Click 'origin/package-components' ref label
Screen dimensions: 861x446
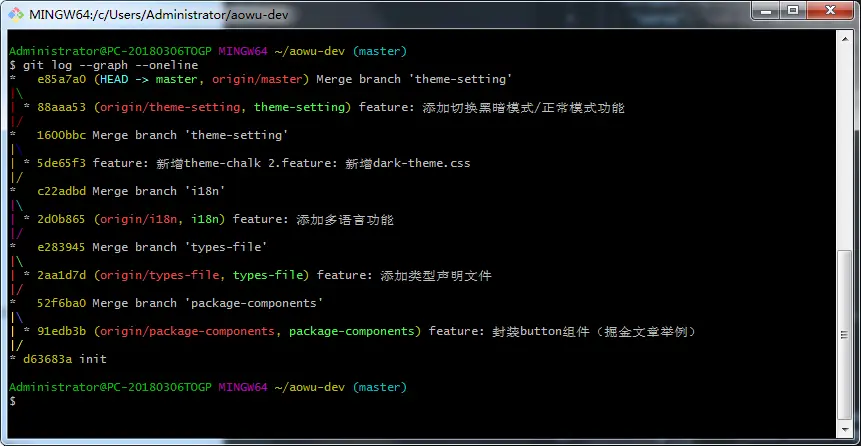point(187,331)
